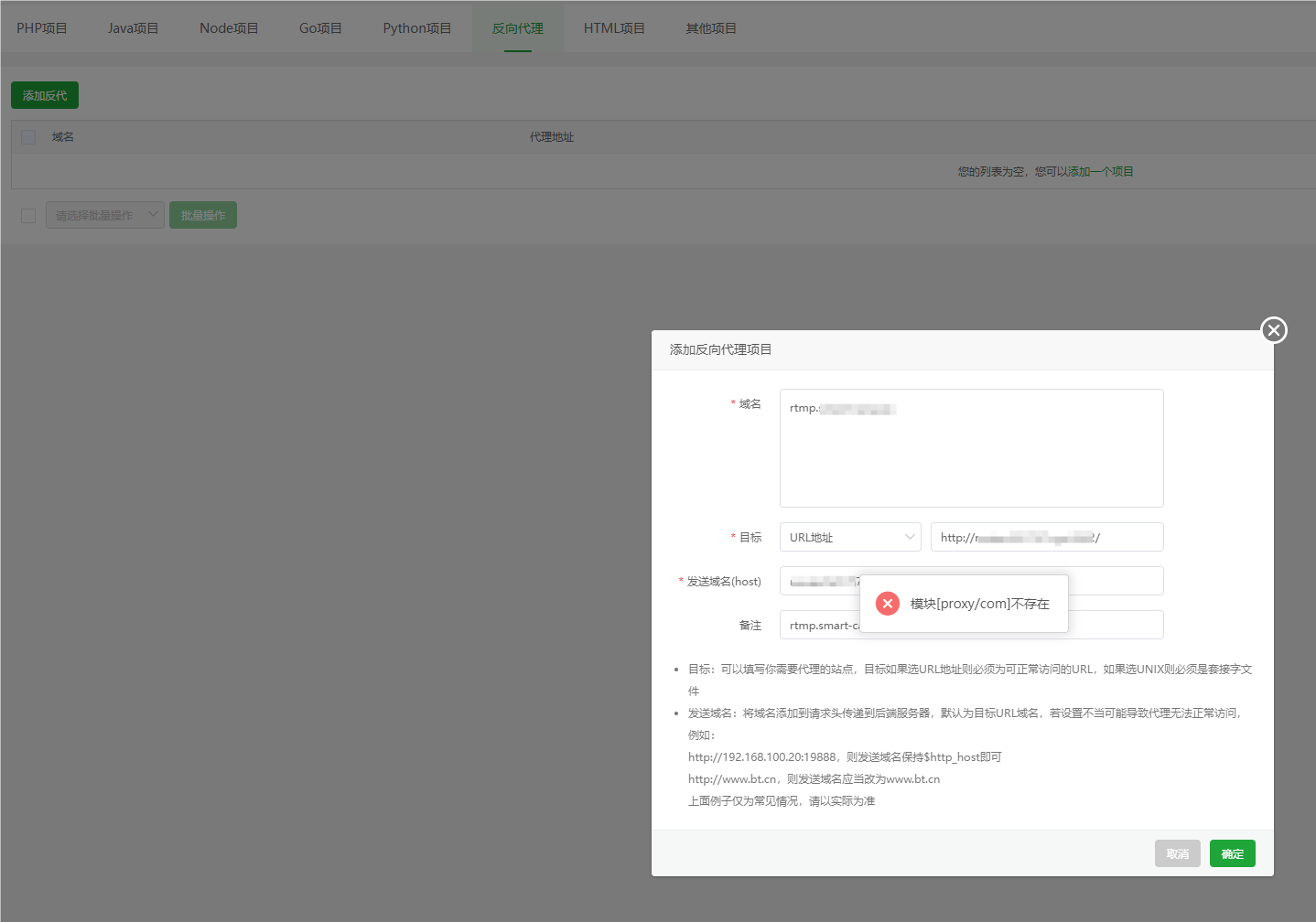Dismiss the error icon in proxy/com message
The height and width of the screenshot is (922, 1316).
tap(887, 604)
